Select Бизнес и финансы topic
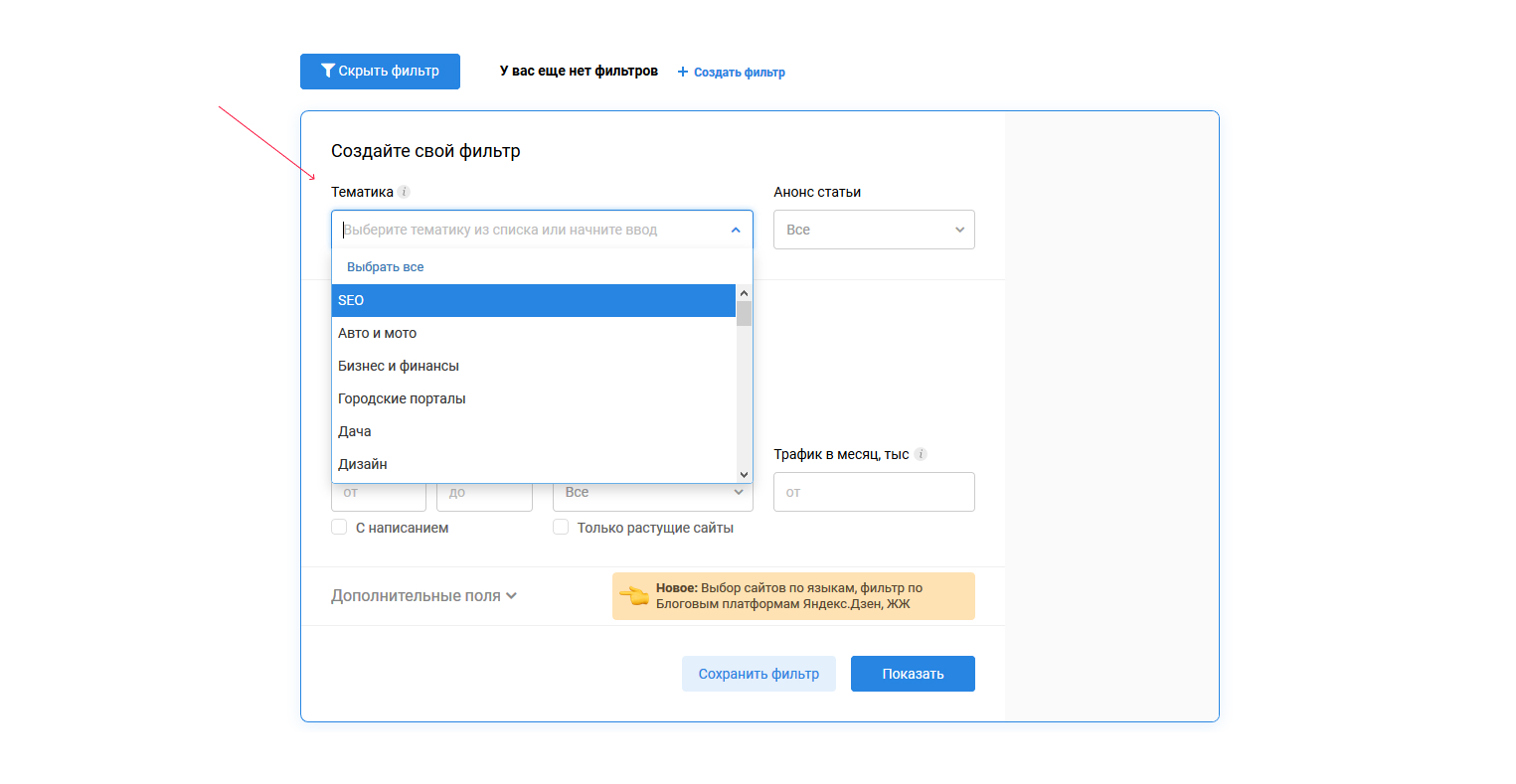The width and height of the screenshot is (1516, 784). (x=534, y=366)
